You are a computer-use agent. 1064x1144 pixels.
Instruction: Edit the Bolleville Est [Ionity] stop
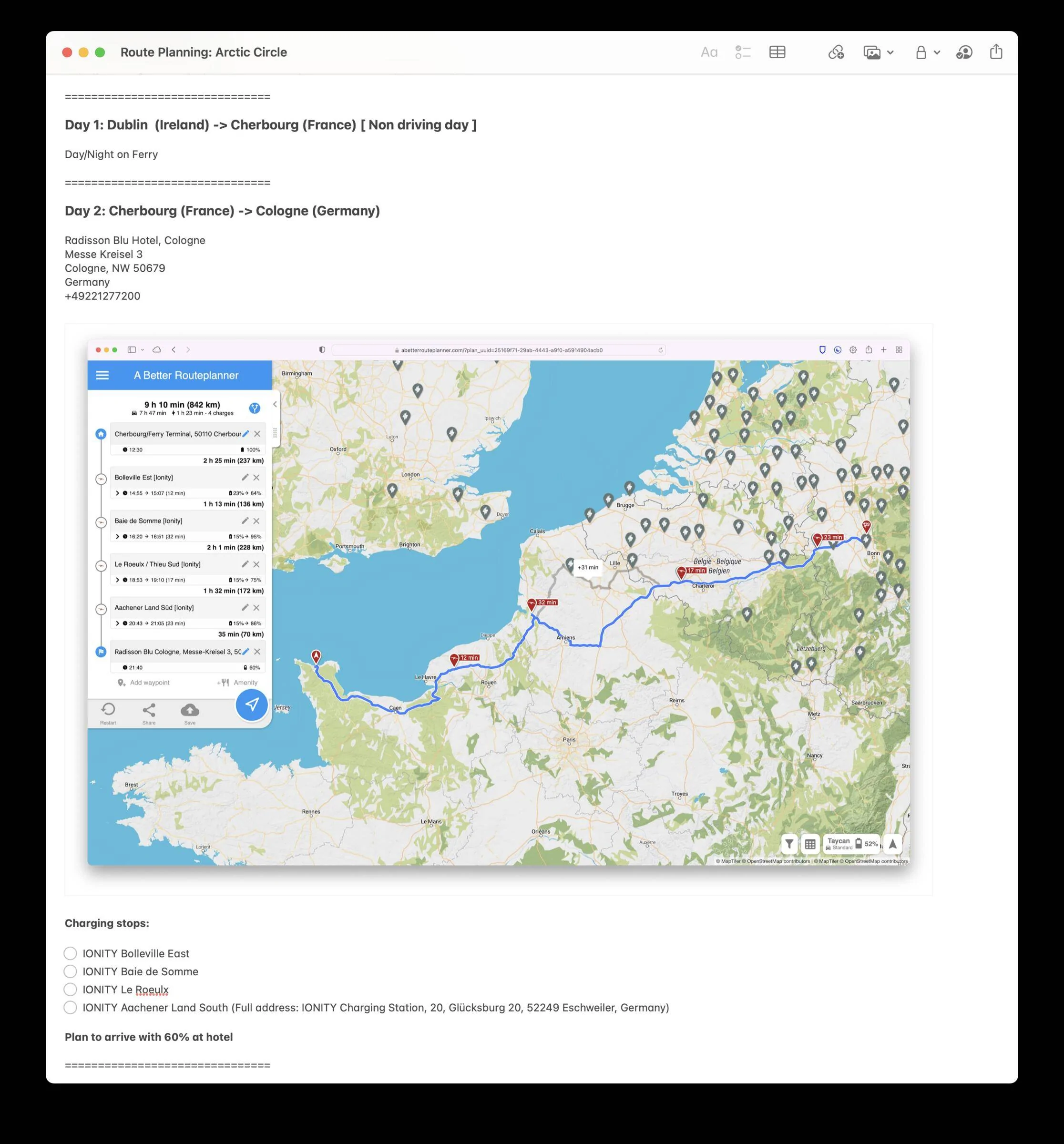245,477
